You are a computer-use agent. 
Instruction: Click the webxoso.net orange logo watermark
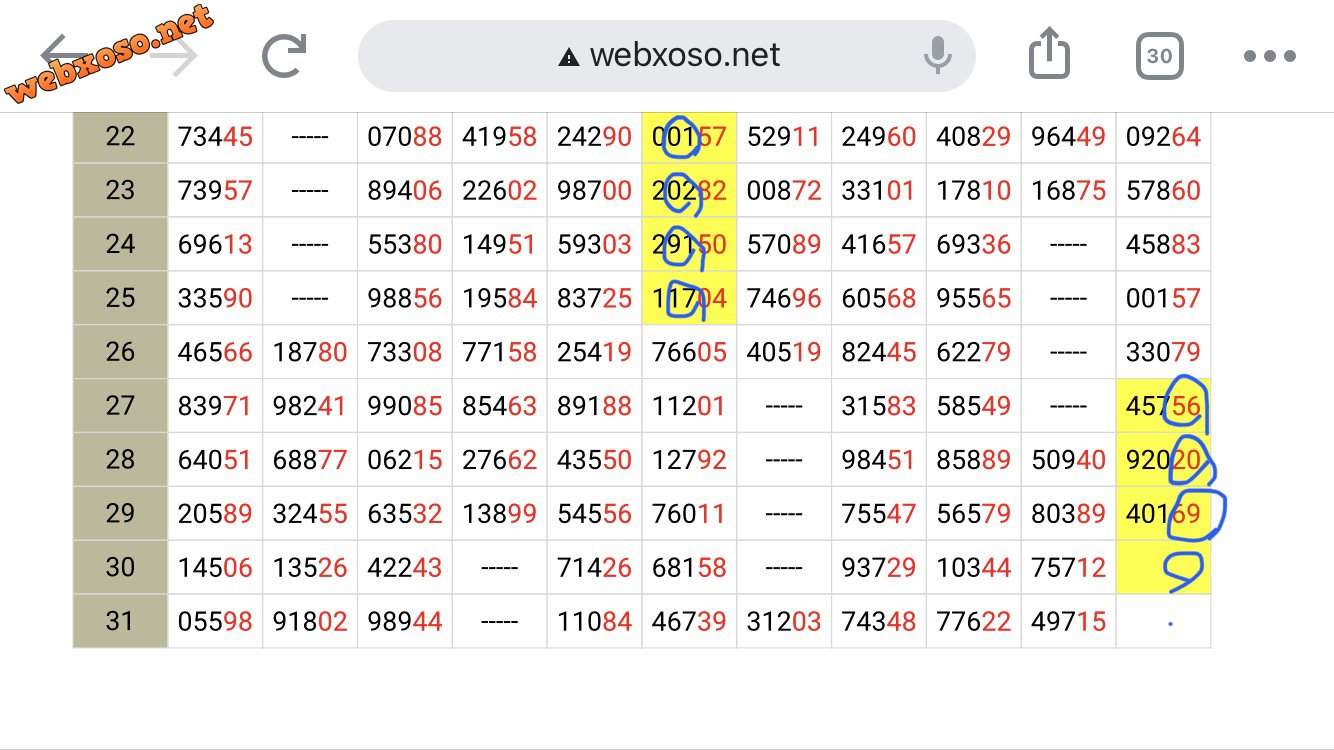(x=109, y=55)
